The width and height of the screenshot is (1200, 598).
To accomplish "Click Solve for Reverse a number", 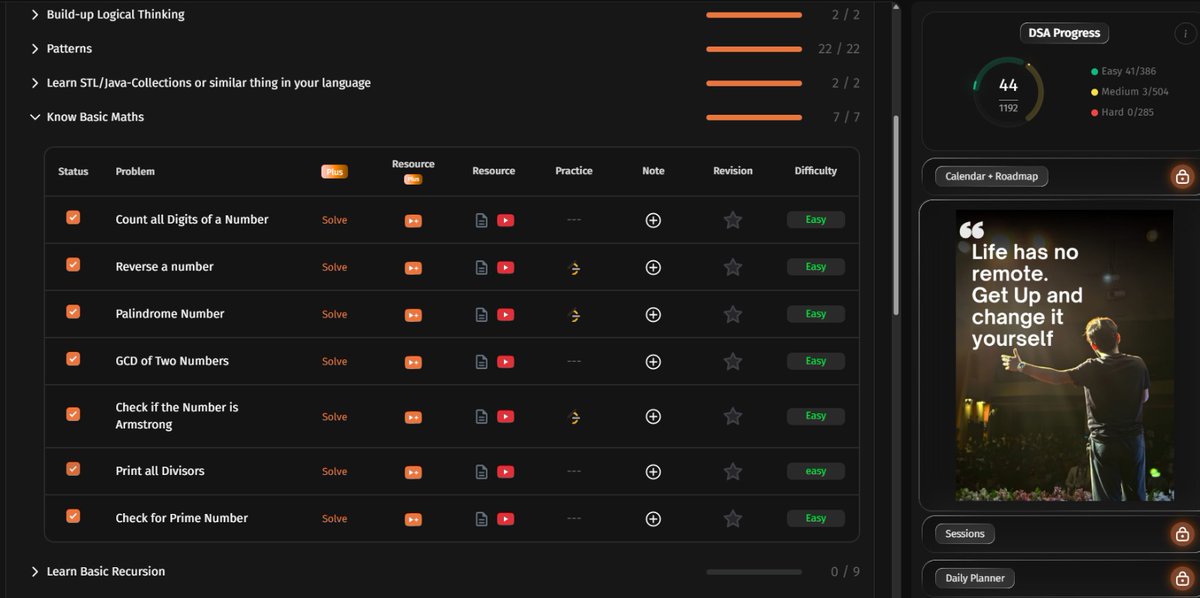I will point(334,267).
